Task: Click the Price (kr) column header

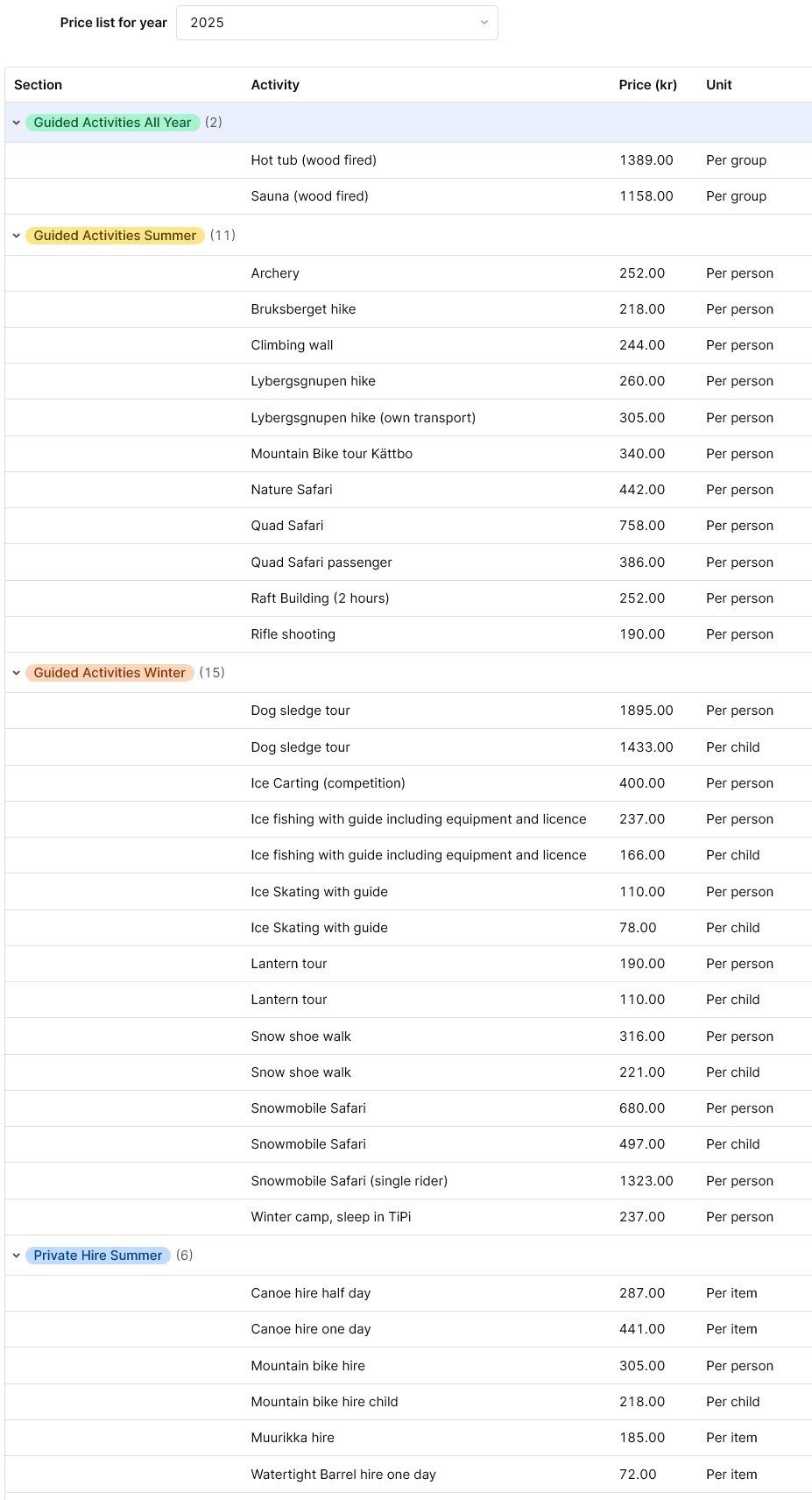Action: pos(647,85)
